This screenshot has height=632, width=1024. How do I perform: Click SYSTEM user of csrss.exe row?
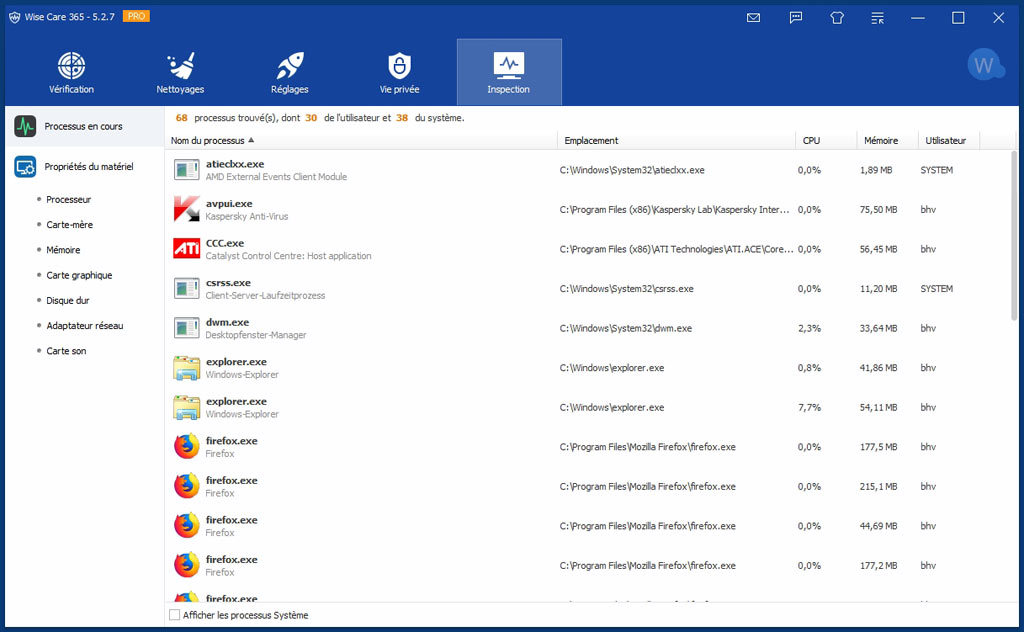(x=936, y=289)
